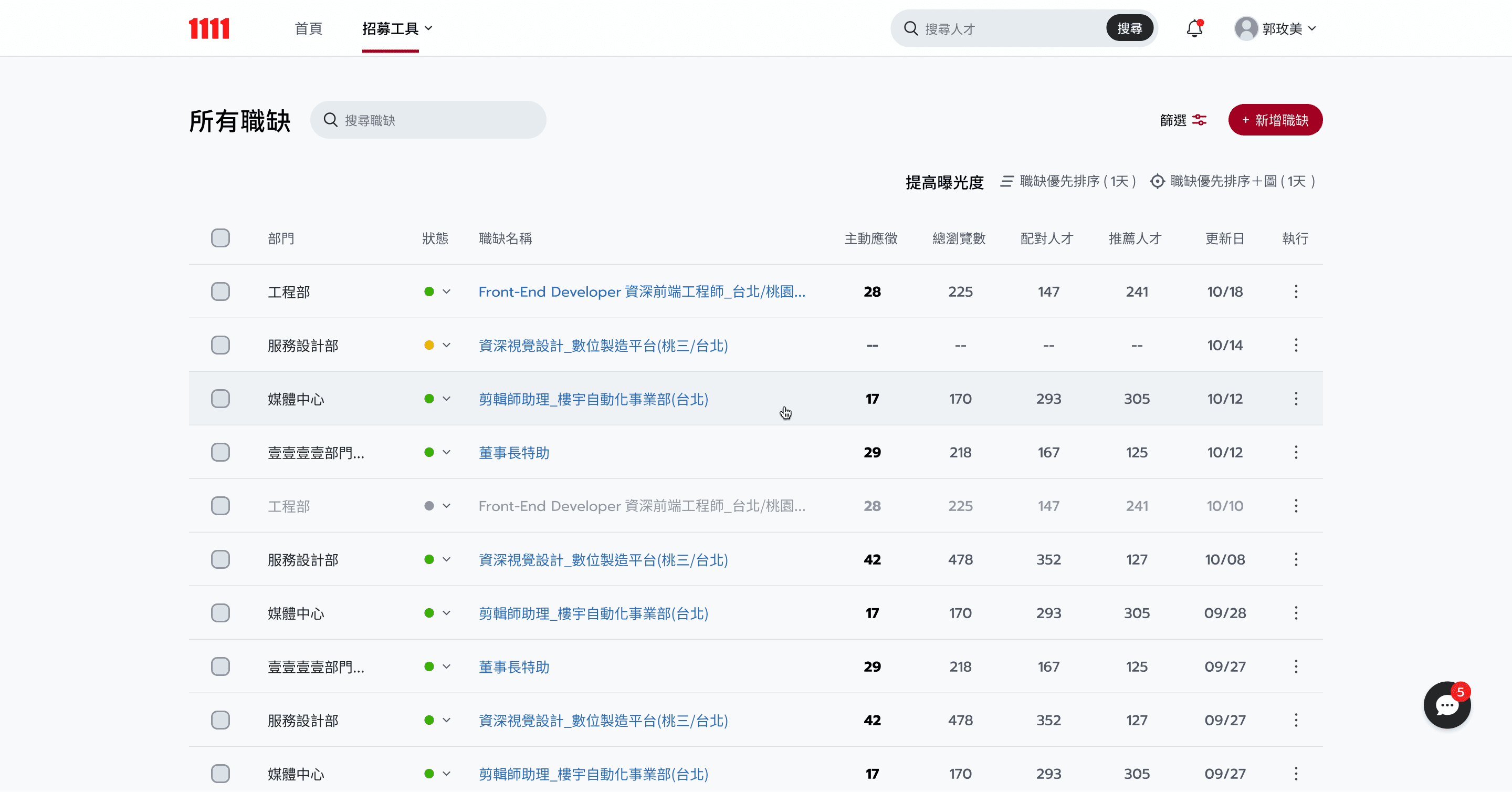Click the 新增職缺 button
This screenshot has height=792, width=1512.
pyautogui.click(x=1275, y=120)
